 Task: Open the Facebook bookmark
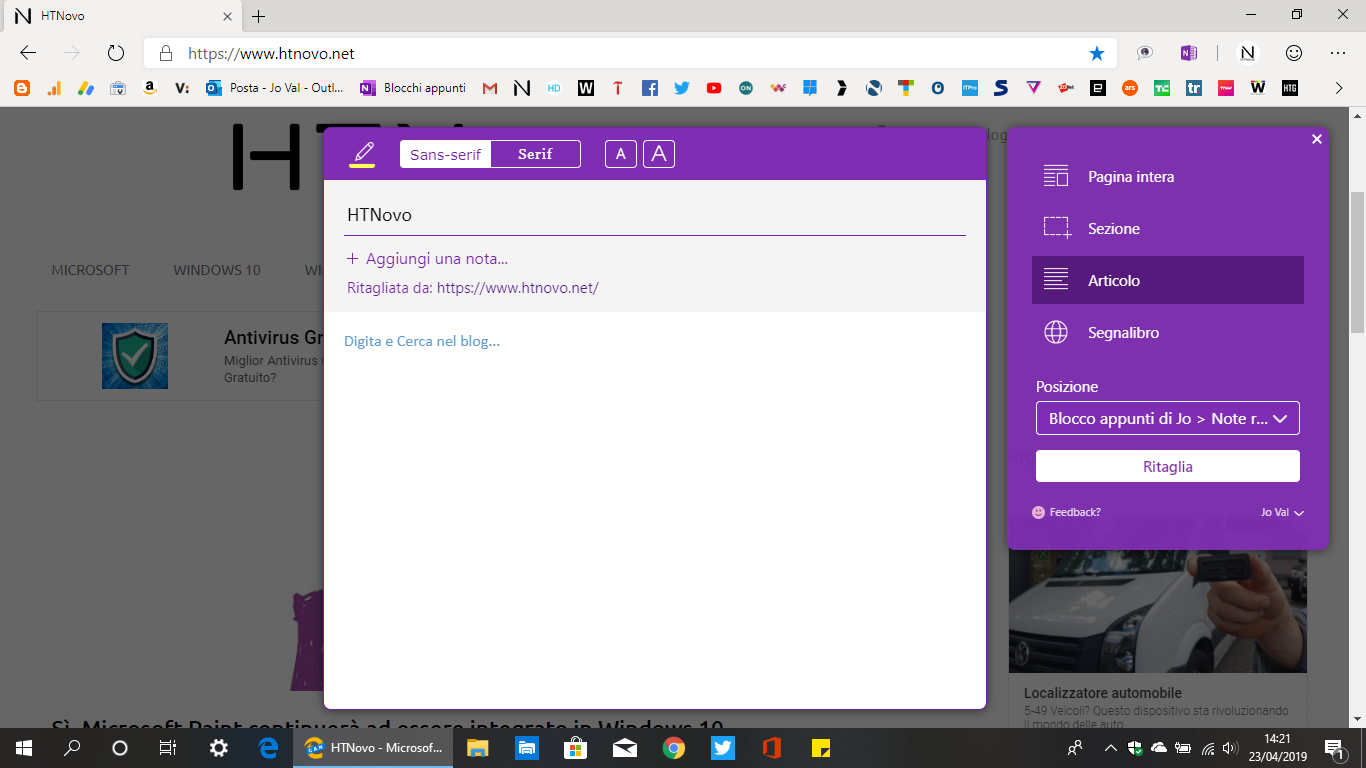pyautogui.click(x=650, y=88)
